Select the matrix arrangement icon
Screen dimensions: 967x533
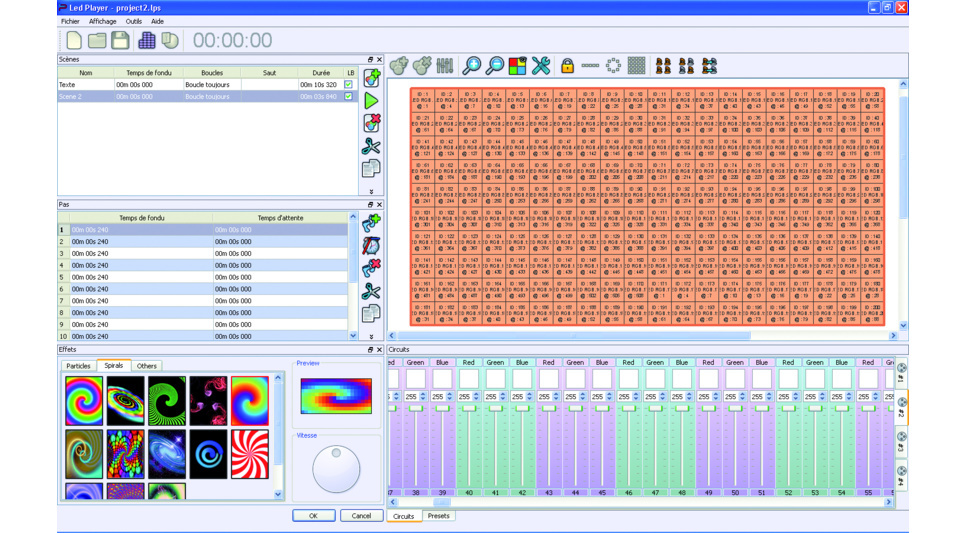pos(636,65)
